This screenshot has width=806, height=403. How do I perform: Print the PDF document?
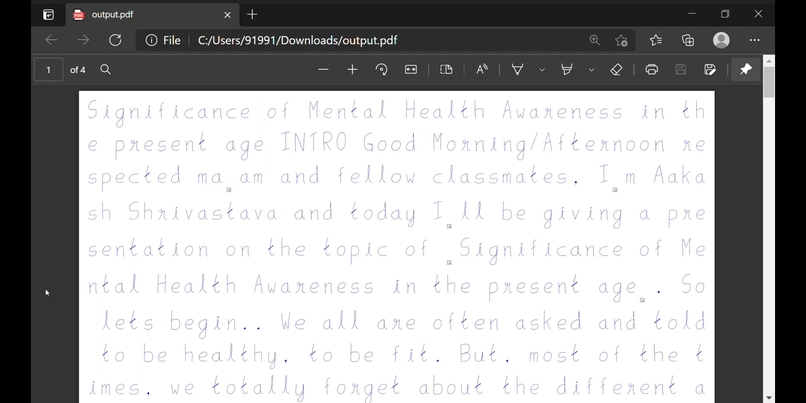(652, 69)
